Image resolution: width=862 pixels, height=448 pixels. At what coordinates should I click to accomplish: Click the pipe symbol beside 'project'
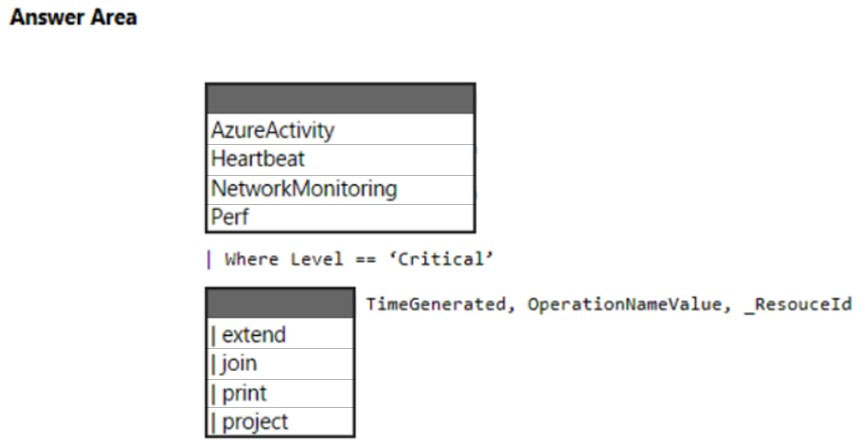click(214, 422)
